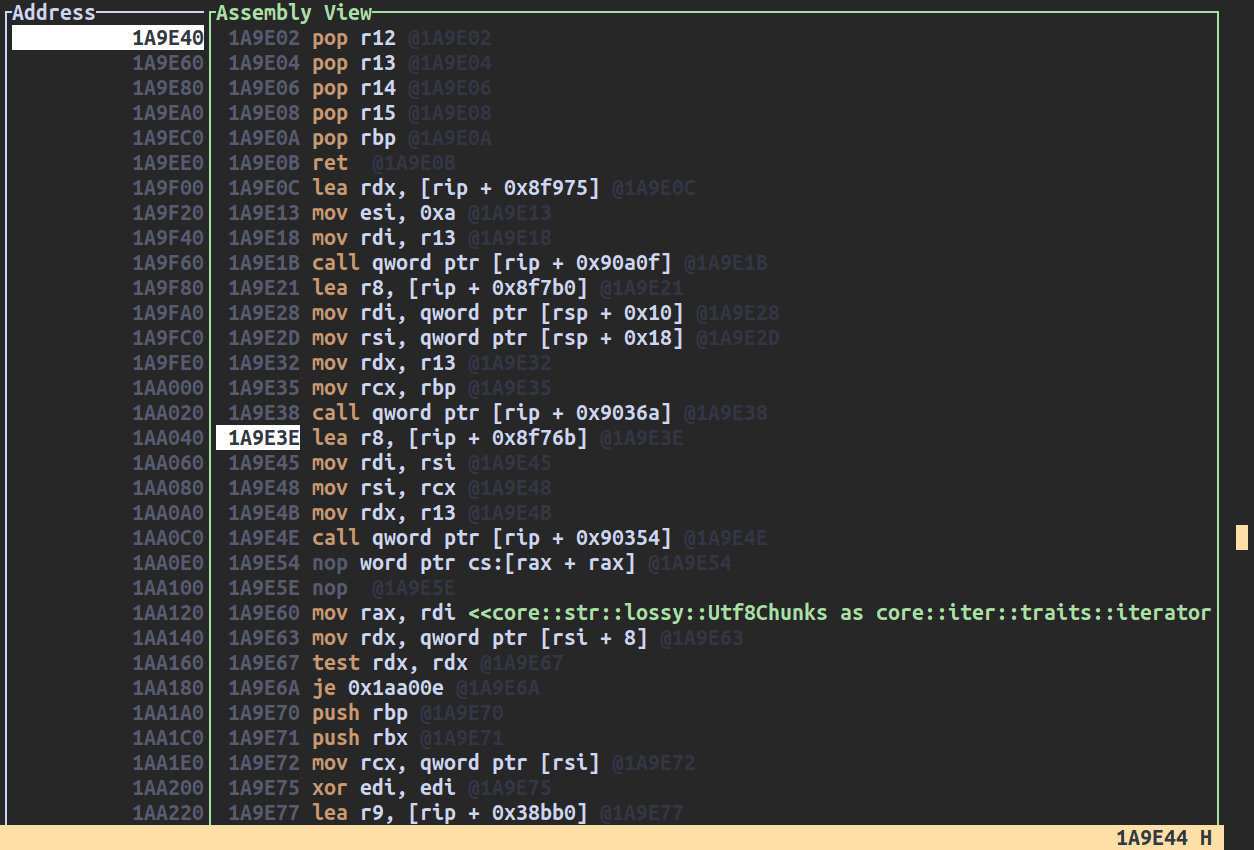Focus the Address panel title
Screen dimensions: 1254x850
coord(54,13)
